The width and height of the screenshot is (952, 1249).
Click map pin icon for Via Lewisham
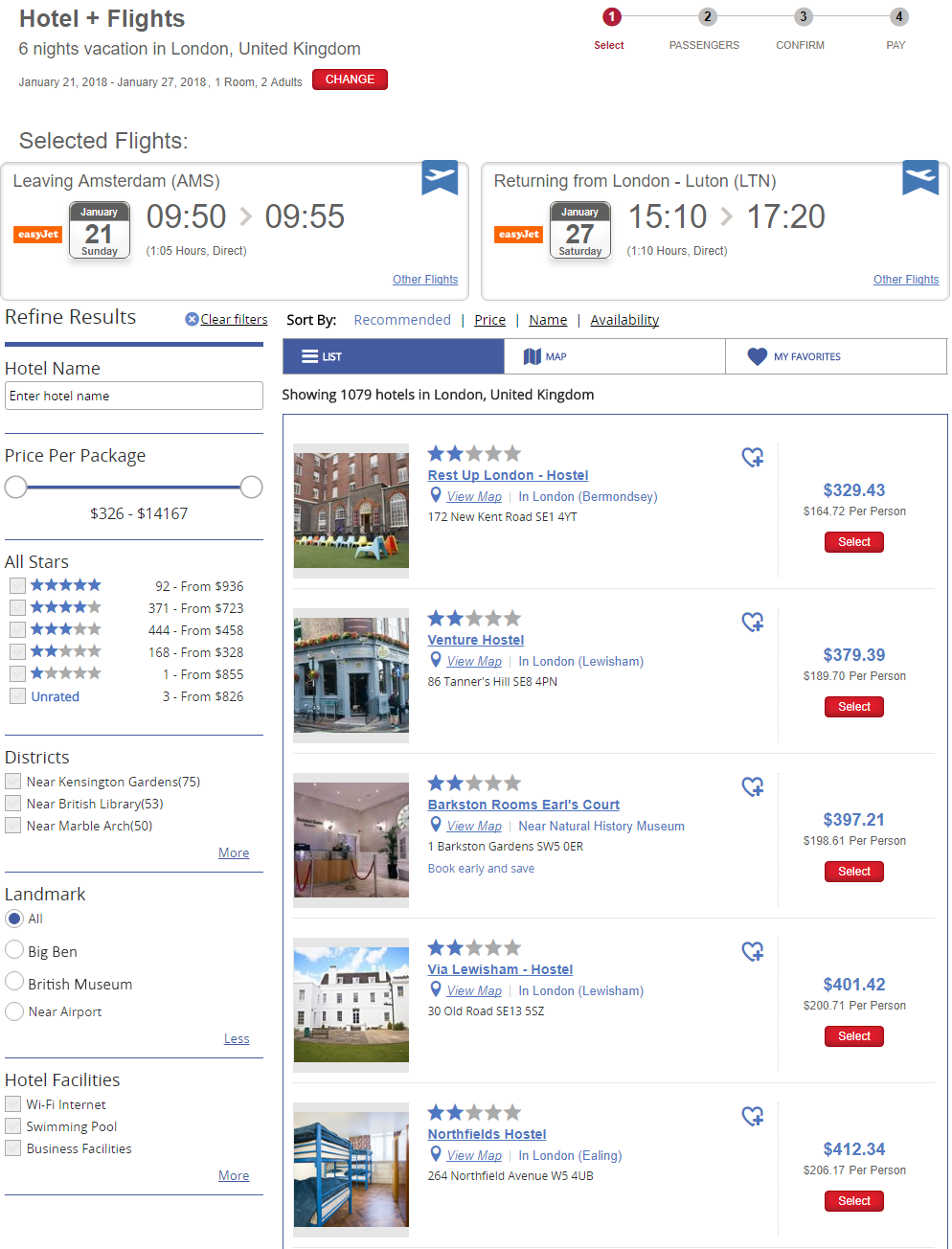click(x=436, y=989)
